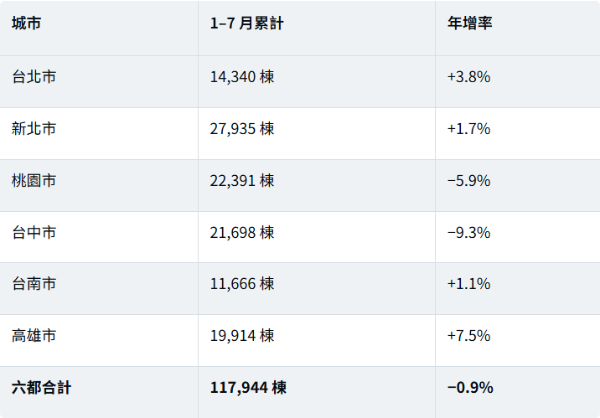Click the 117,944 棟 total value
This screenshot has width=600, height=418.
coord(248,387)
